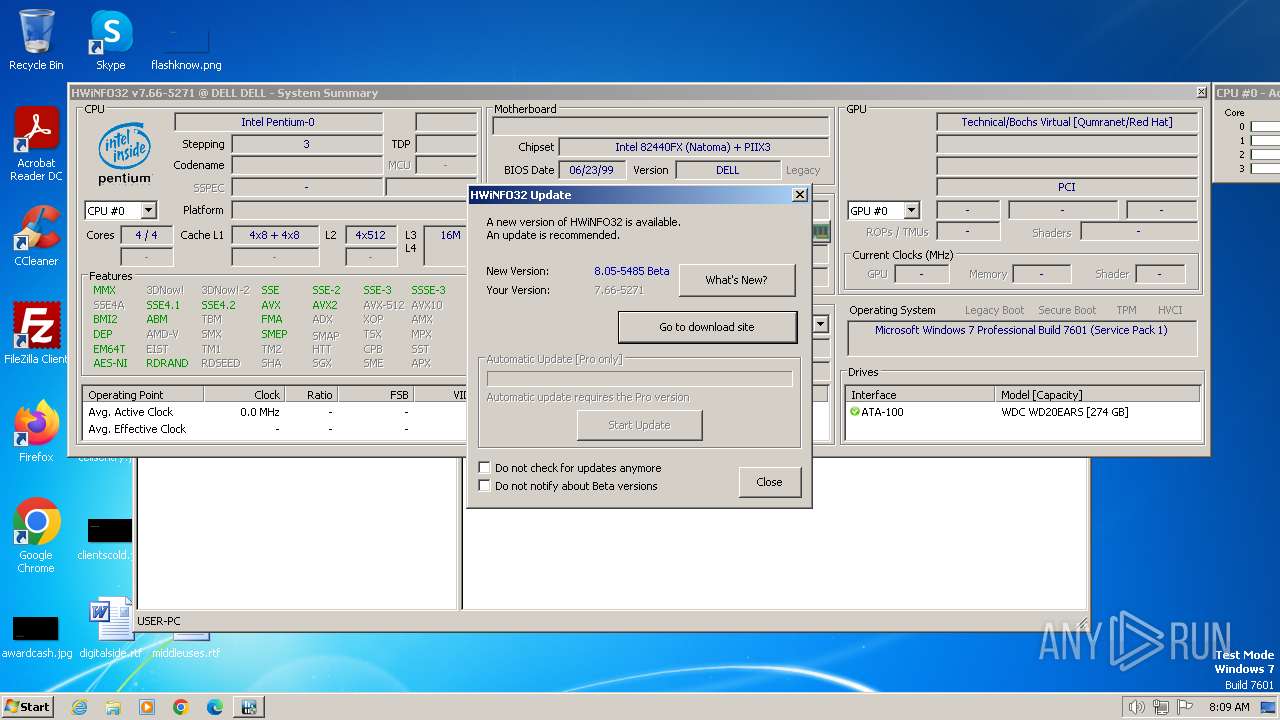The image size is (1280, 720).
Task: Close the System Summary window
Action: click(1201, 93)
